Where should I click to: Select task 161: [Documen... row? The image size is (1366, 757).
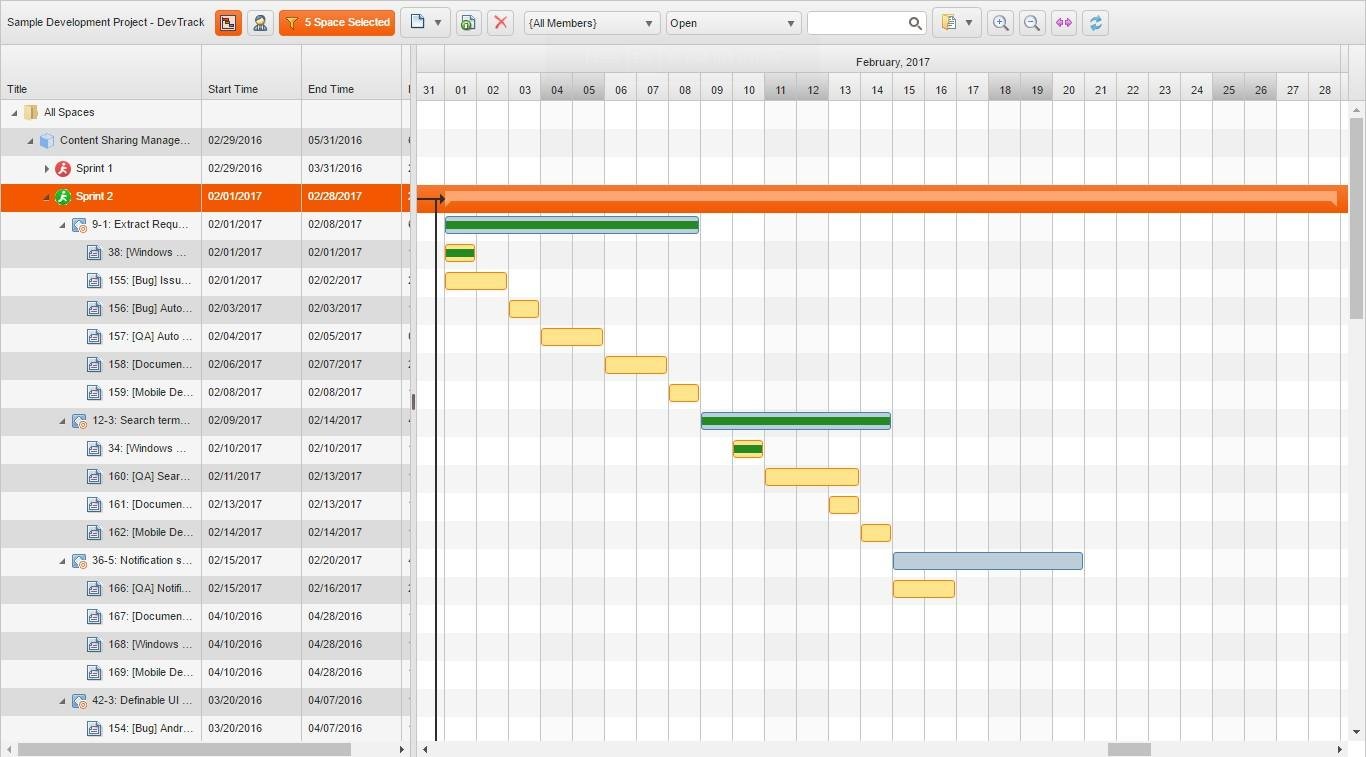click(x=205, y=505)
